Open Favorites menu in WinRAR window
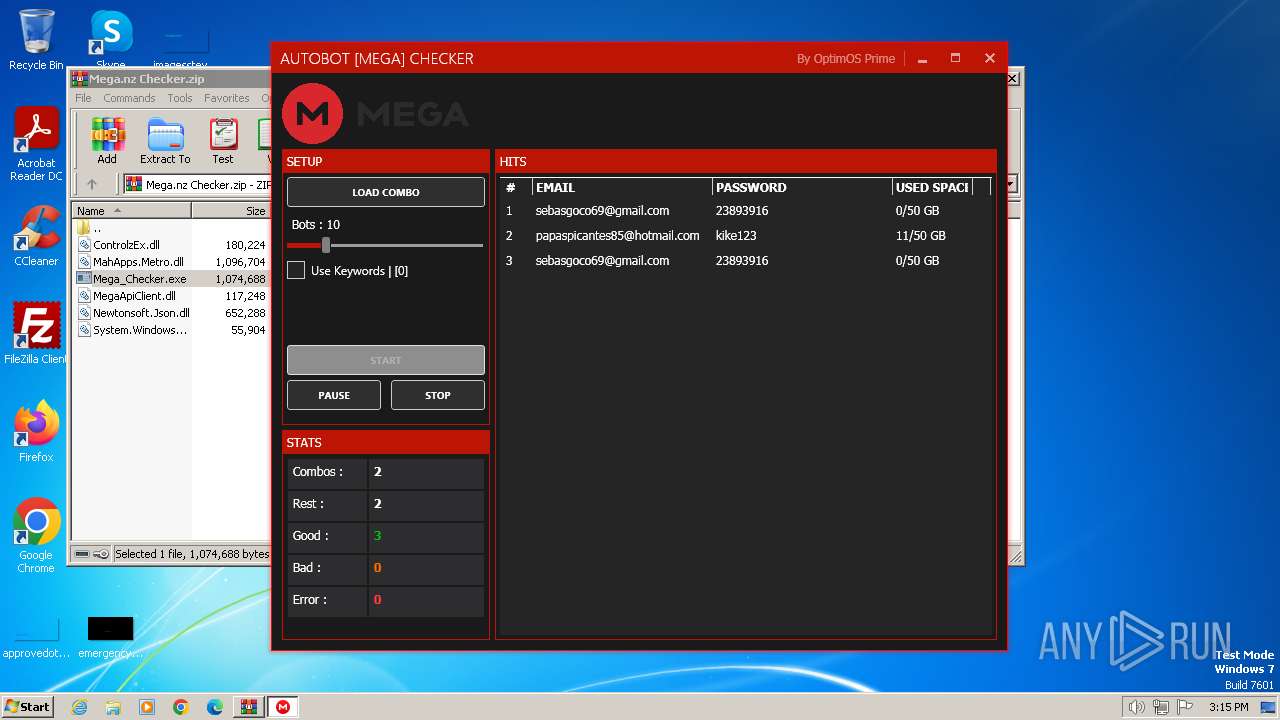Viewport: 1280px width, 720px height. (227, 98)
